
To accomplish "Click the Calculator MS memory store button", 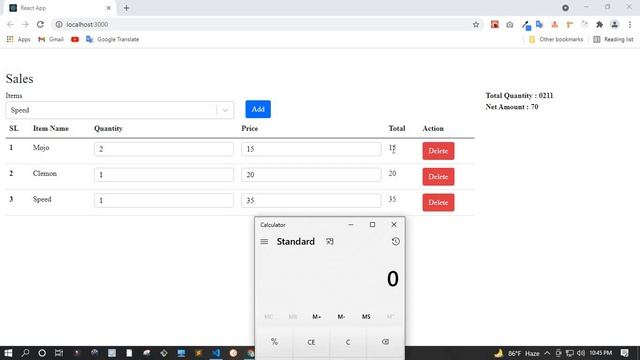I will click(366, 317).
